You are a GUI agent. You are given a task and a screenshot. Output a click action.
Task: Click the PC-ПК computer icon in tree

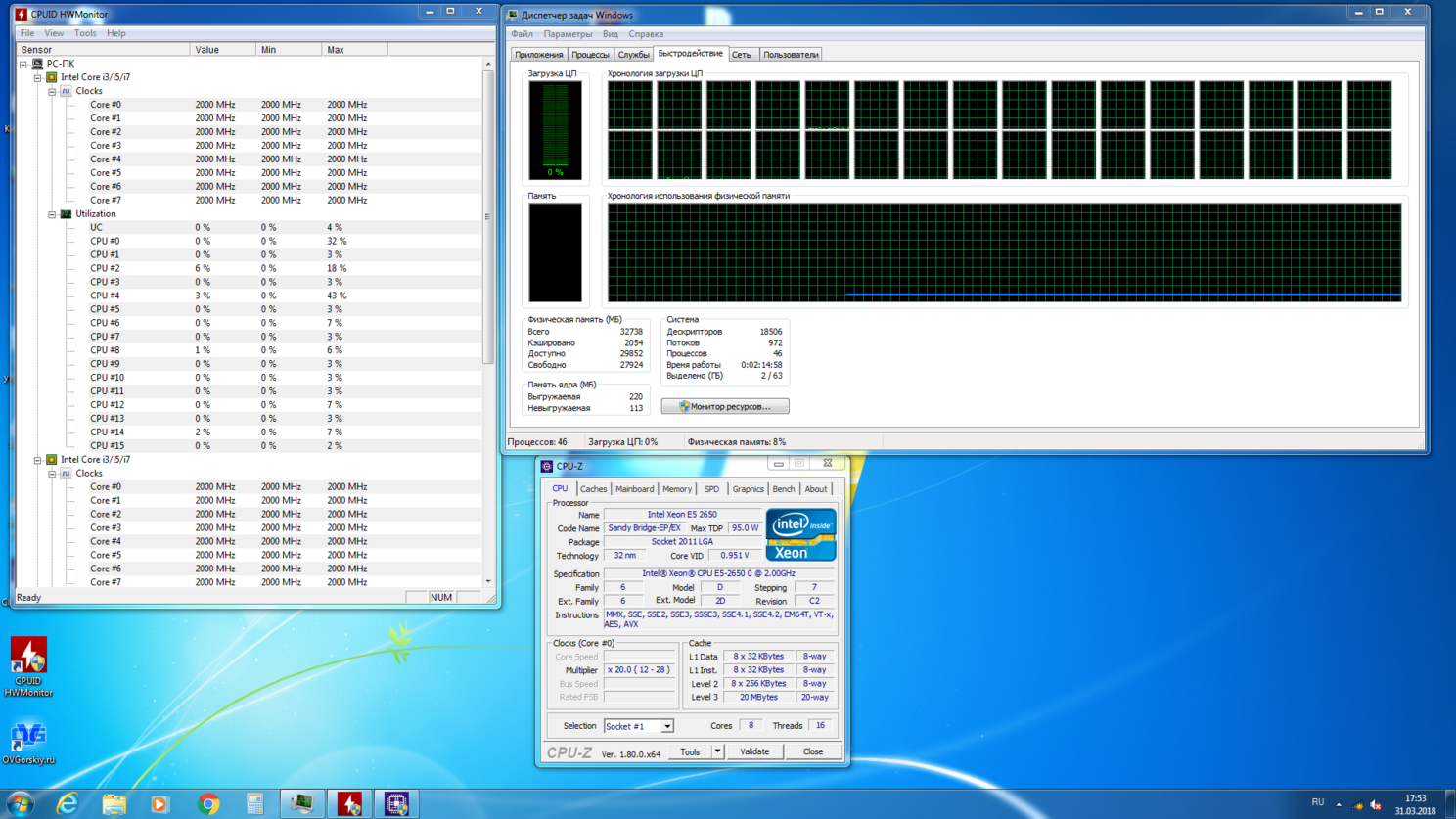coord(37,64)
